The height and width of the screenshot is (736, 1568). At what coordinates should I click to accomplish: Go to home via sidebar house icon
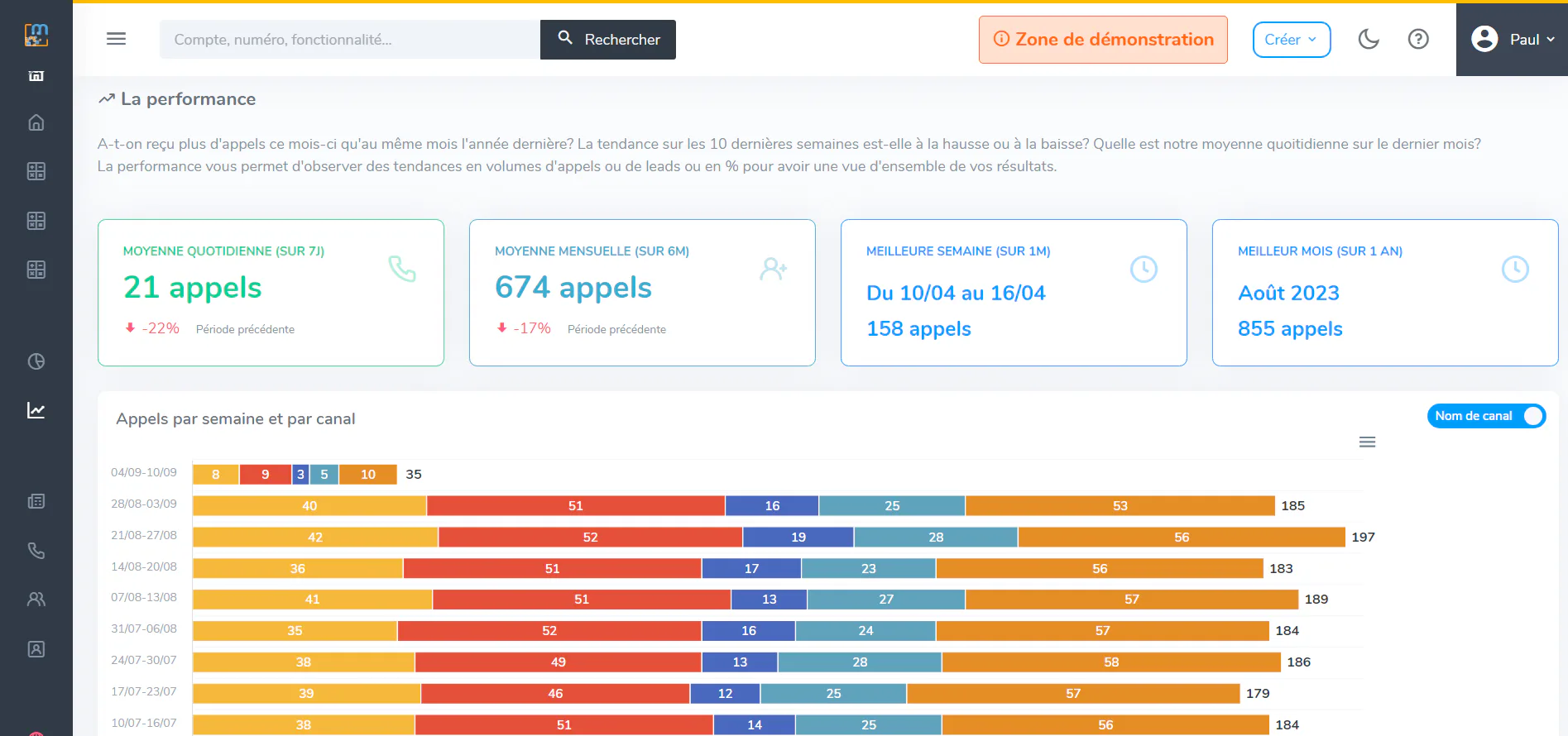(x=36, y=122)
